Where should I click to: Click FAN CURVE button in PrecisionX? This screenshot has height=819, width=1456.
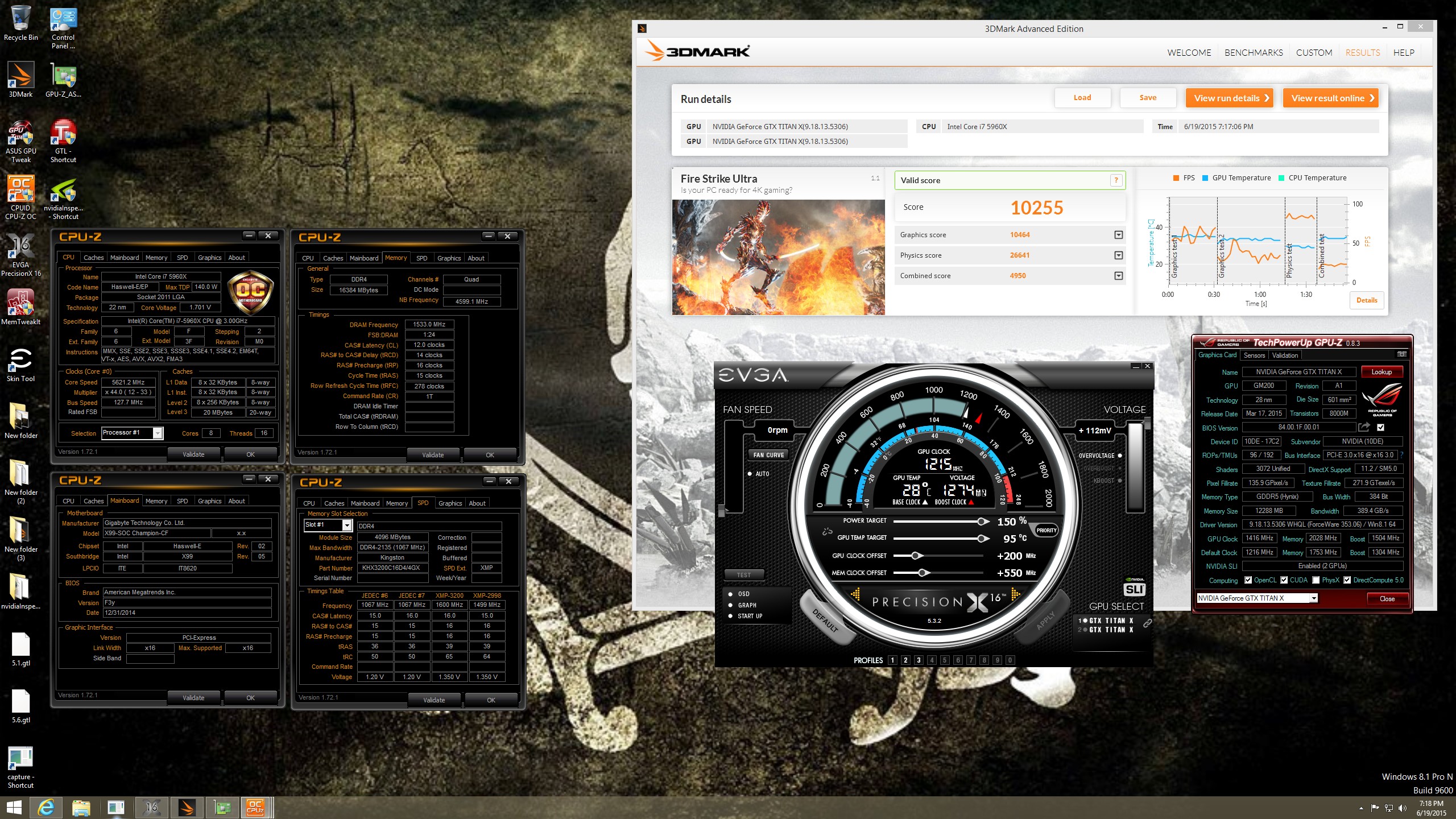(x=768, y=454)
